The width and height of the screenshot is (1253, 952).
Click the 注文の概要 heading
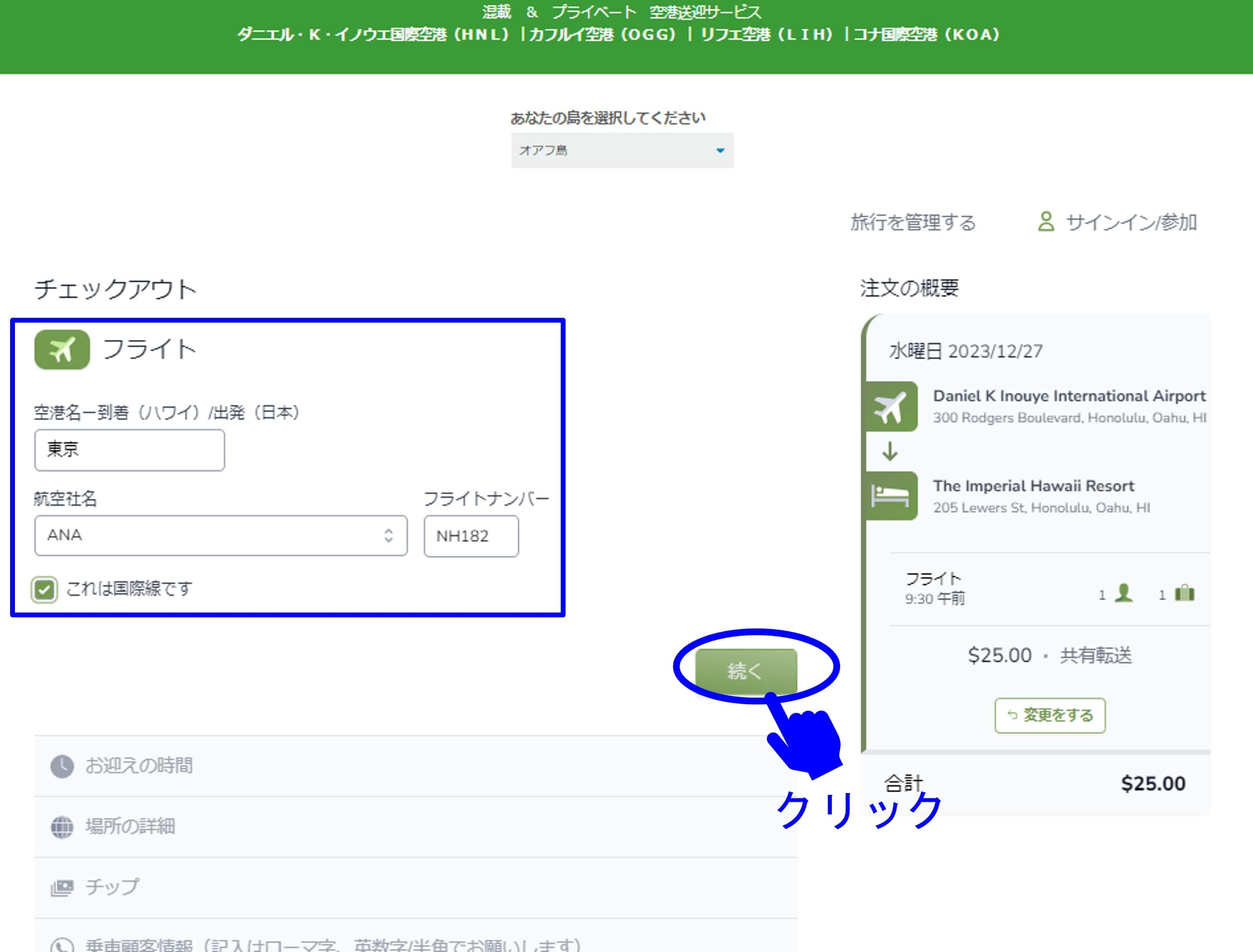pos(910,288)
